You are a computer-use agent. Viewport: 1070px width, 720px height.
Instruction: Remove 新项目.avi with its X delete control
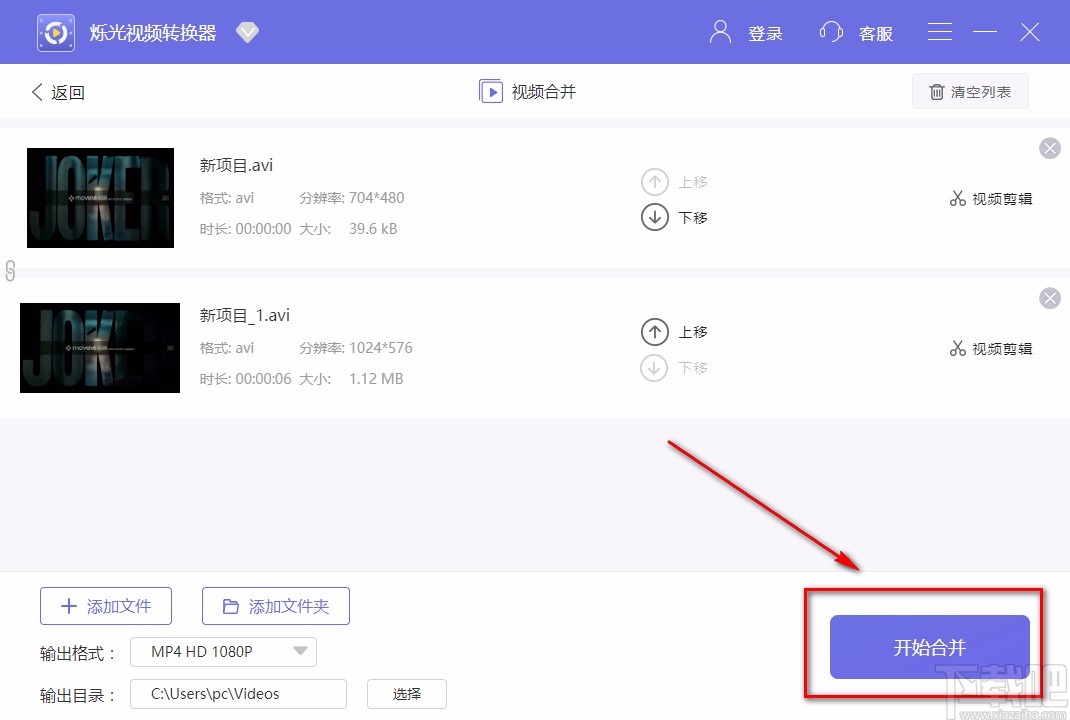coord(1049,148)
